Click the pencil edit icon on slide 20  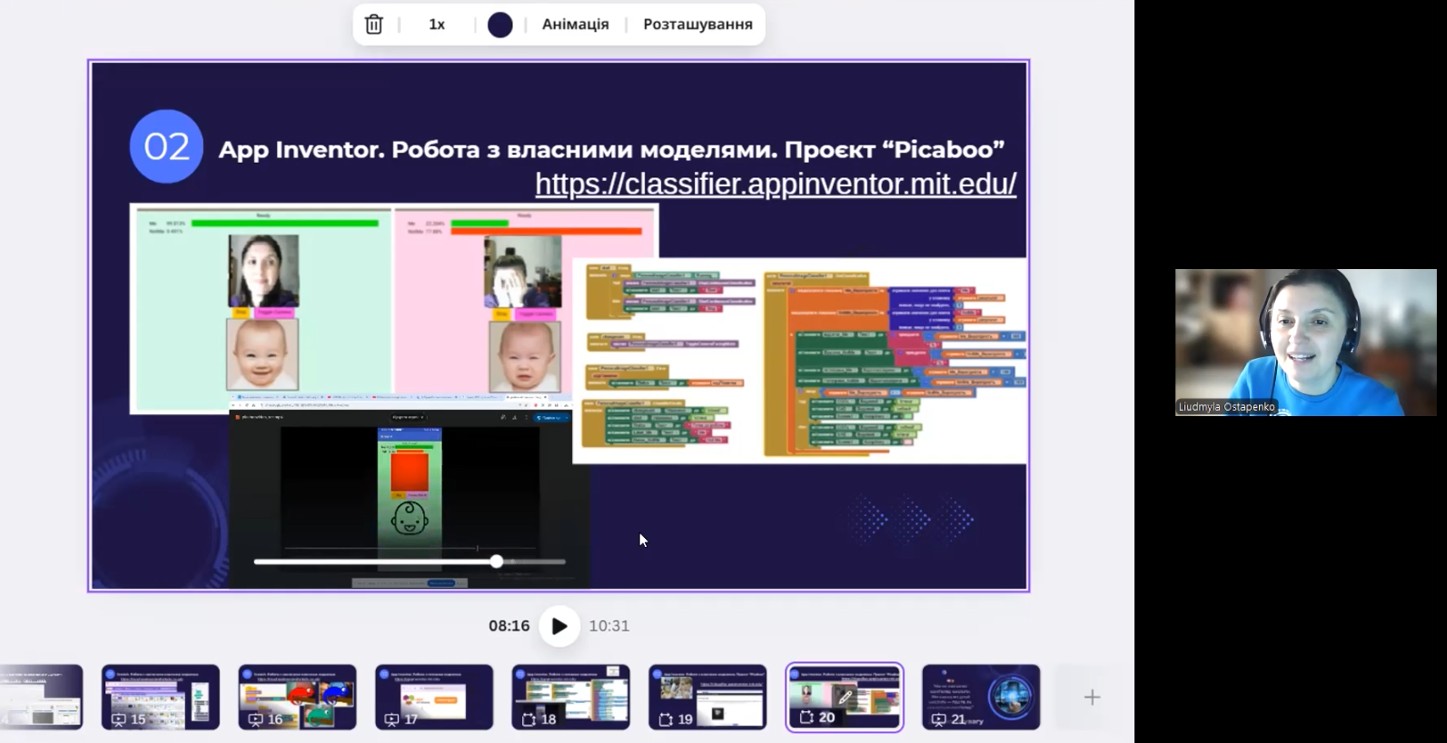pyautogui.click(x=845, y=697)
